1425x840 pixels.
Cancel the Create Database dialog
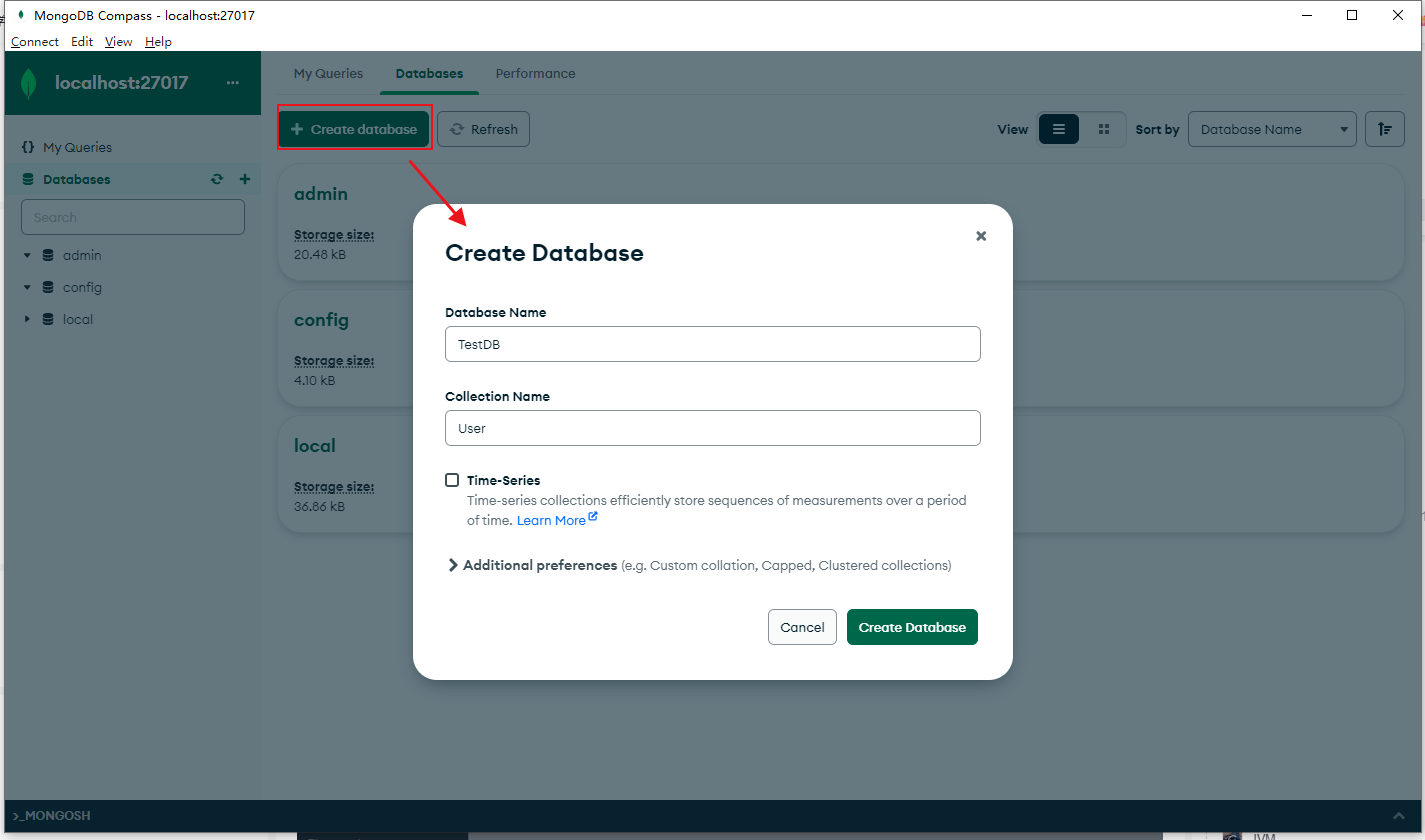click(x=802, y=627)
